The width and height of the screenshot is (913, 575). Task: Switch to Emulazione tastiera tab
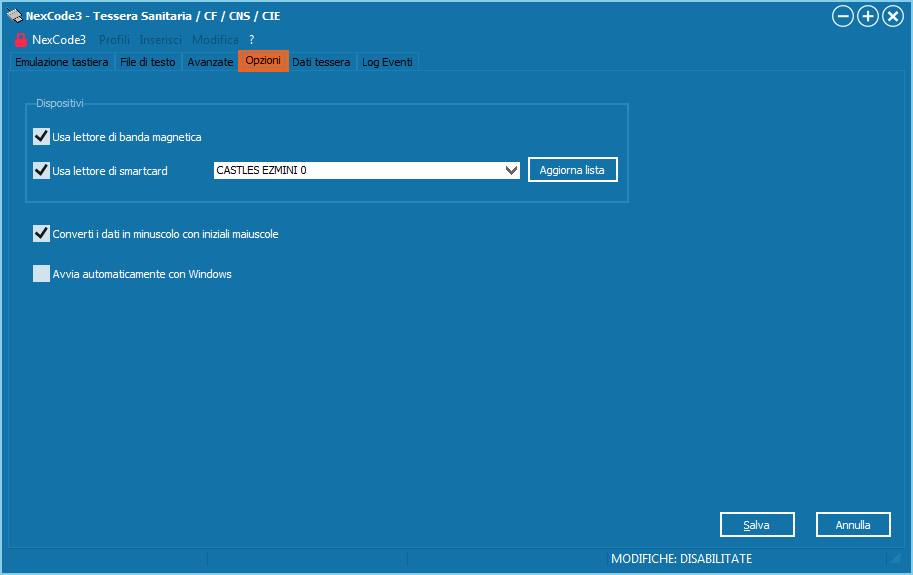pos(61,62)
